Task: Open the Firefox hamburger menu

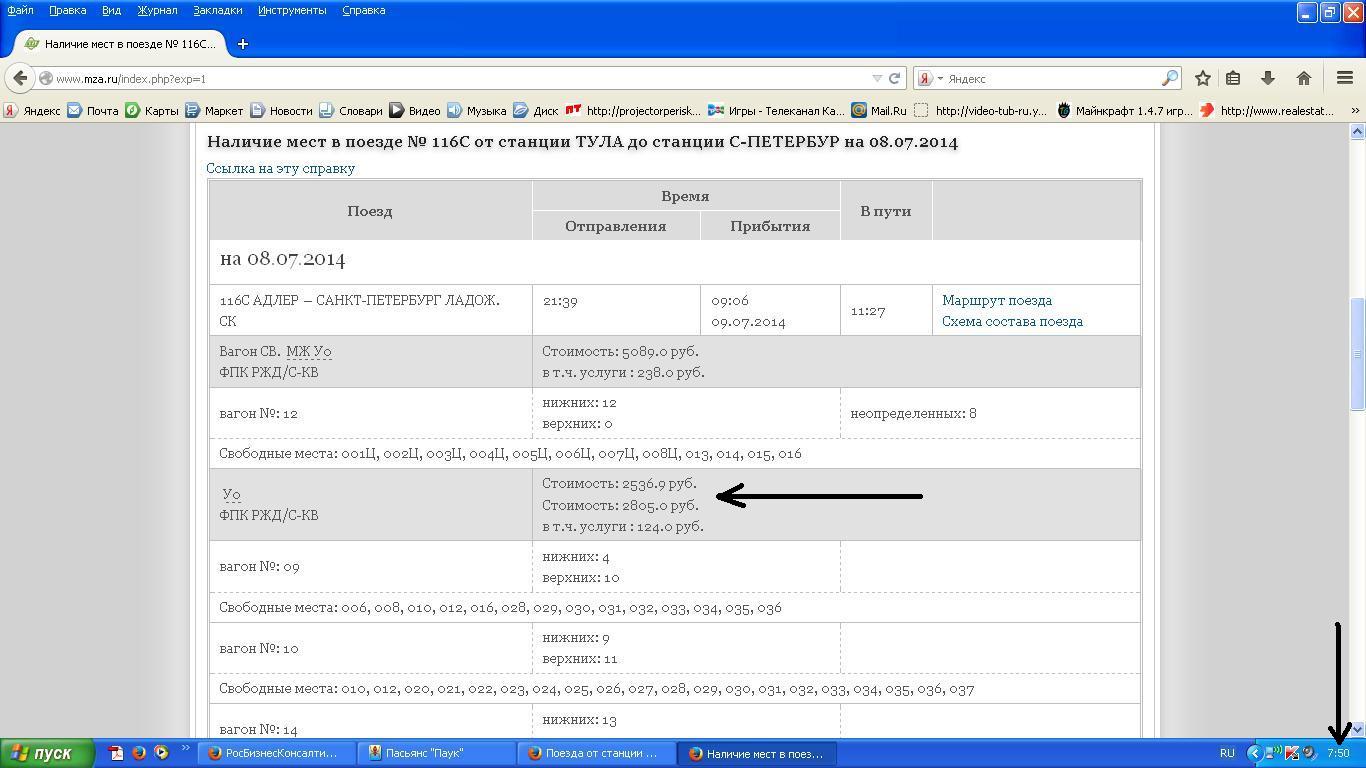Action: pos(1345,78)
